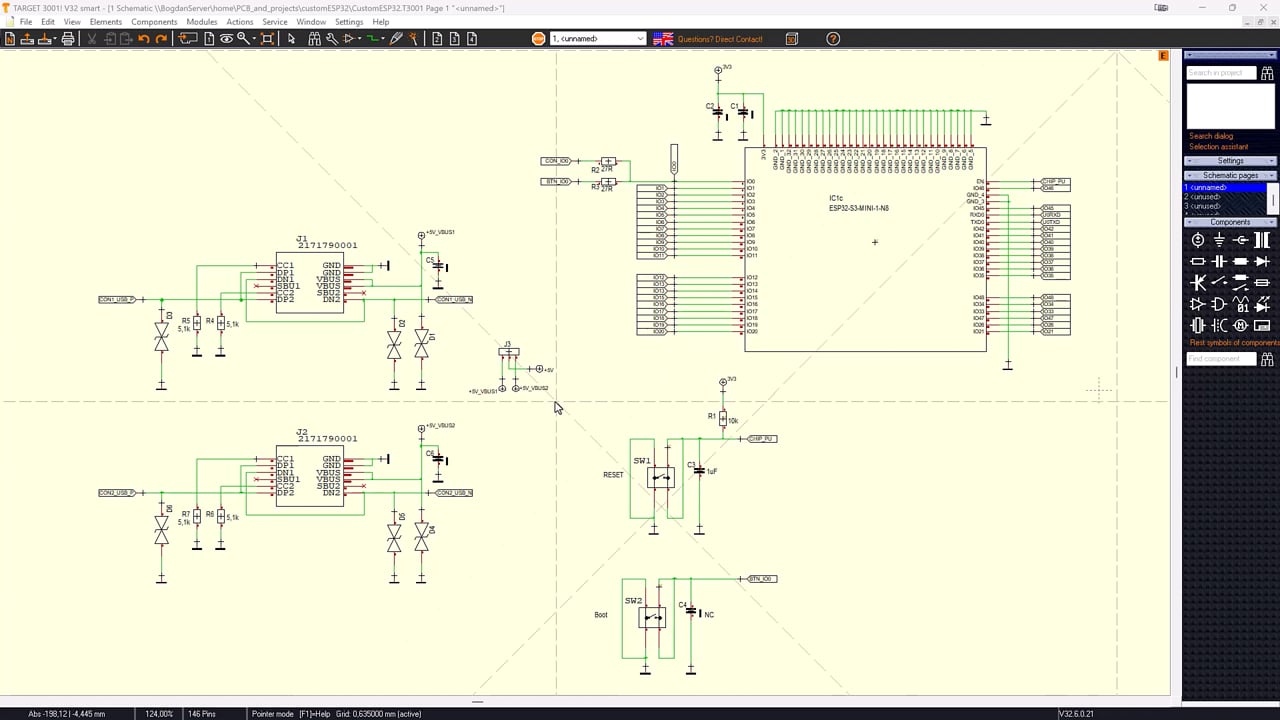Choose the motor symbol in Components palette

tap(1240, 325)
